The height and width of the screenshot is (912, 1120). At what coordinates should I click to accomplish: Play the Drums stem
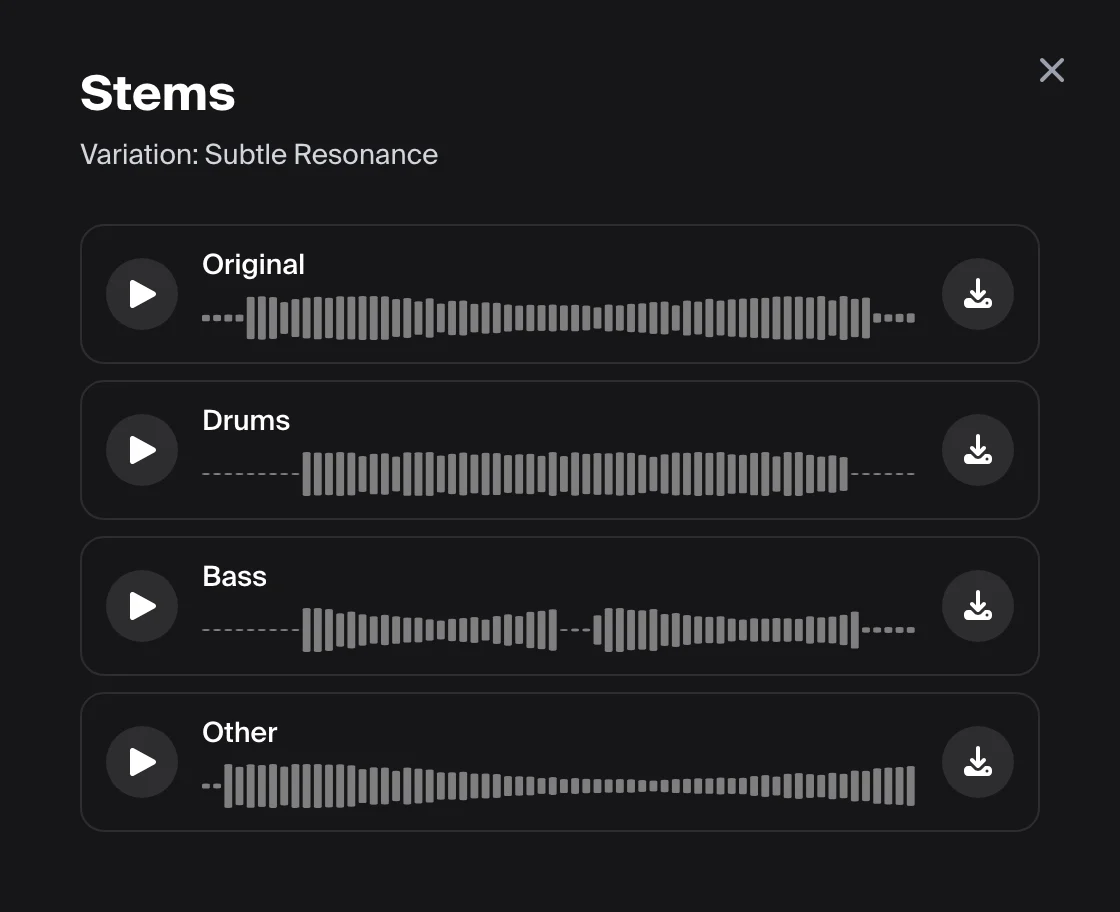[142, 450]
